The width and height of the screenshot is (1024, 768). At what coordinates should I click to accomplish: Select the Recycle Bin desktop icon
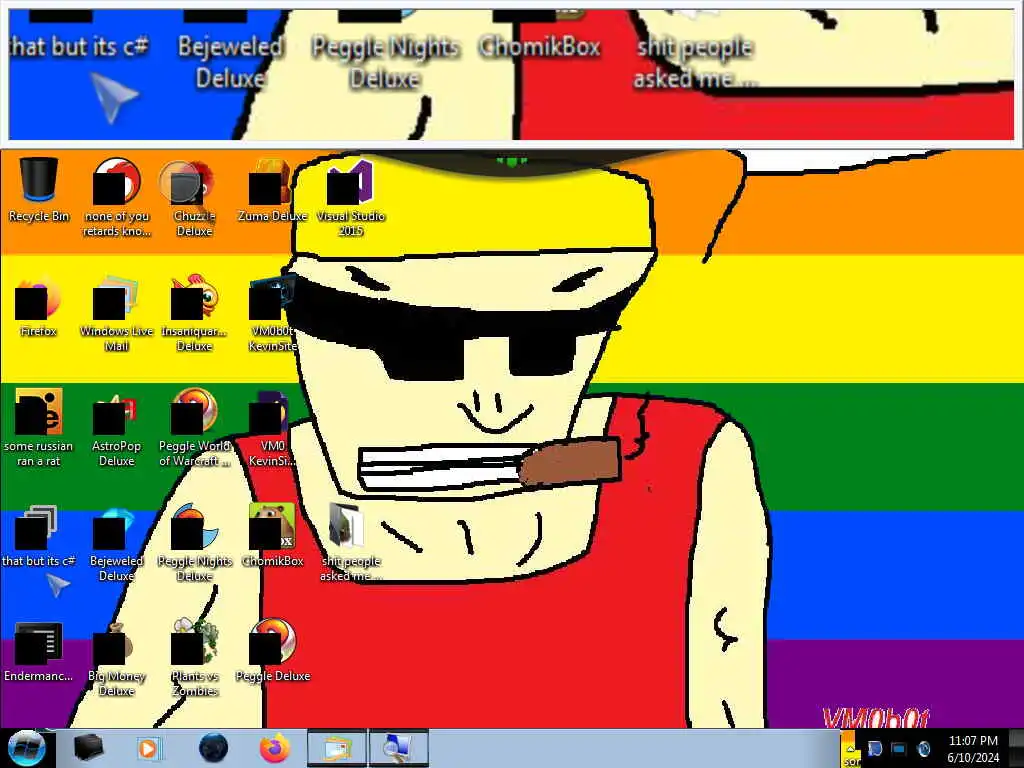(x=39, y=189)
